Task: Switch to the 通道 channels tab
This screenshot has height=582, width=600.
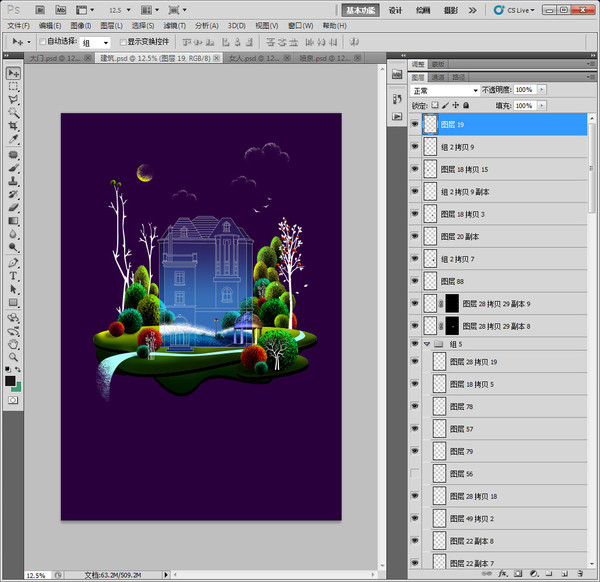Action: (438, 77)
